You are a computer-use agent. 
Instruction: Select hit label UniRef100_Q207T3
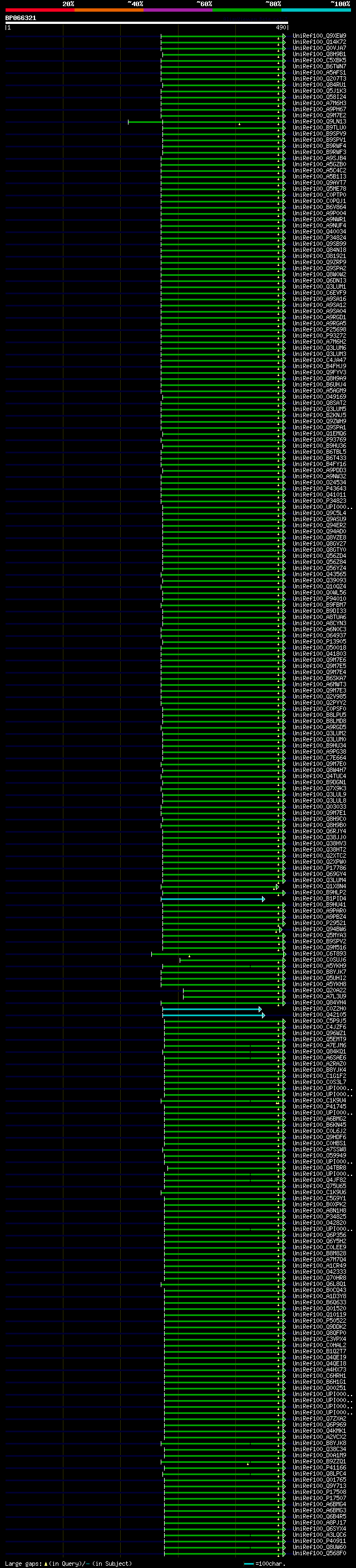pyautogui.click(x=319, y=78)
